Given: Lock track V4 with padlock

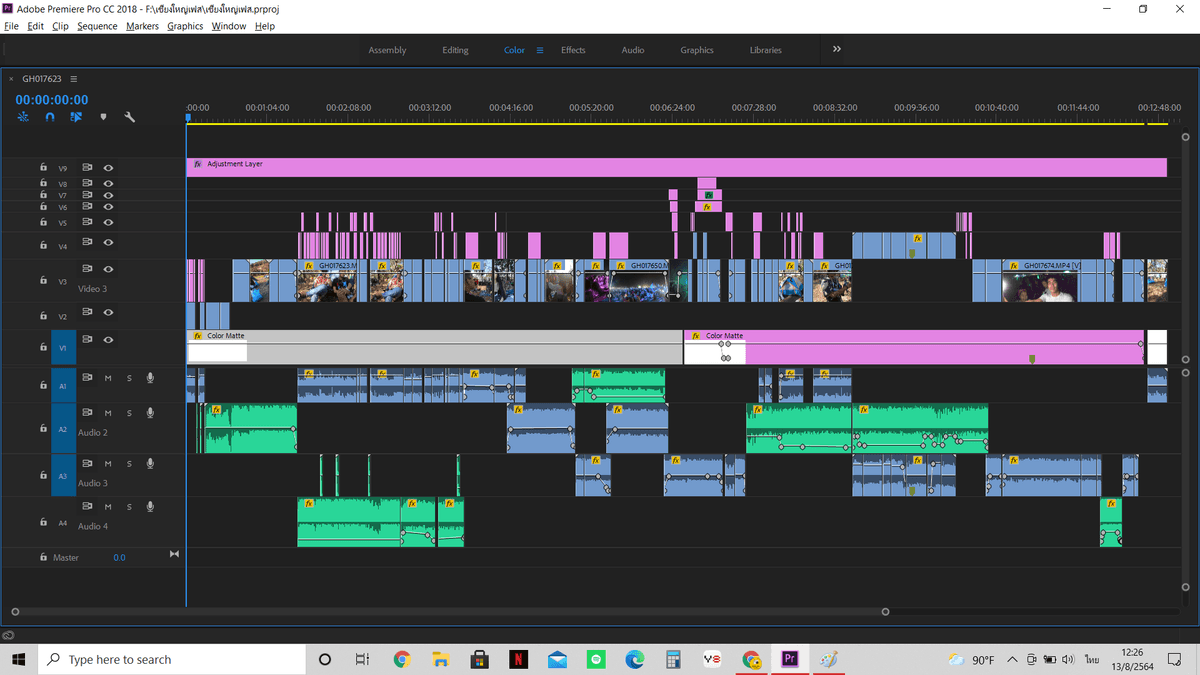Looking at the screenshot, I should click(x=43, y=245).
